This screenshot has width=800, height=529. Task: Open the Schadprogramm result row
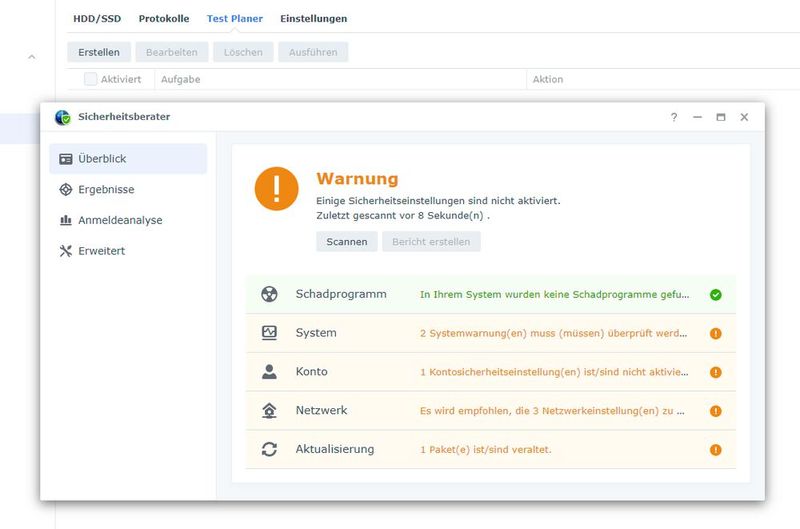click(491, 294)
